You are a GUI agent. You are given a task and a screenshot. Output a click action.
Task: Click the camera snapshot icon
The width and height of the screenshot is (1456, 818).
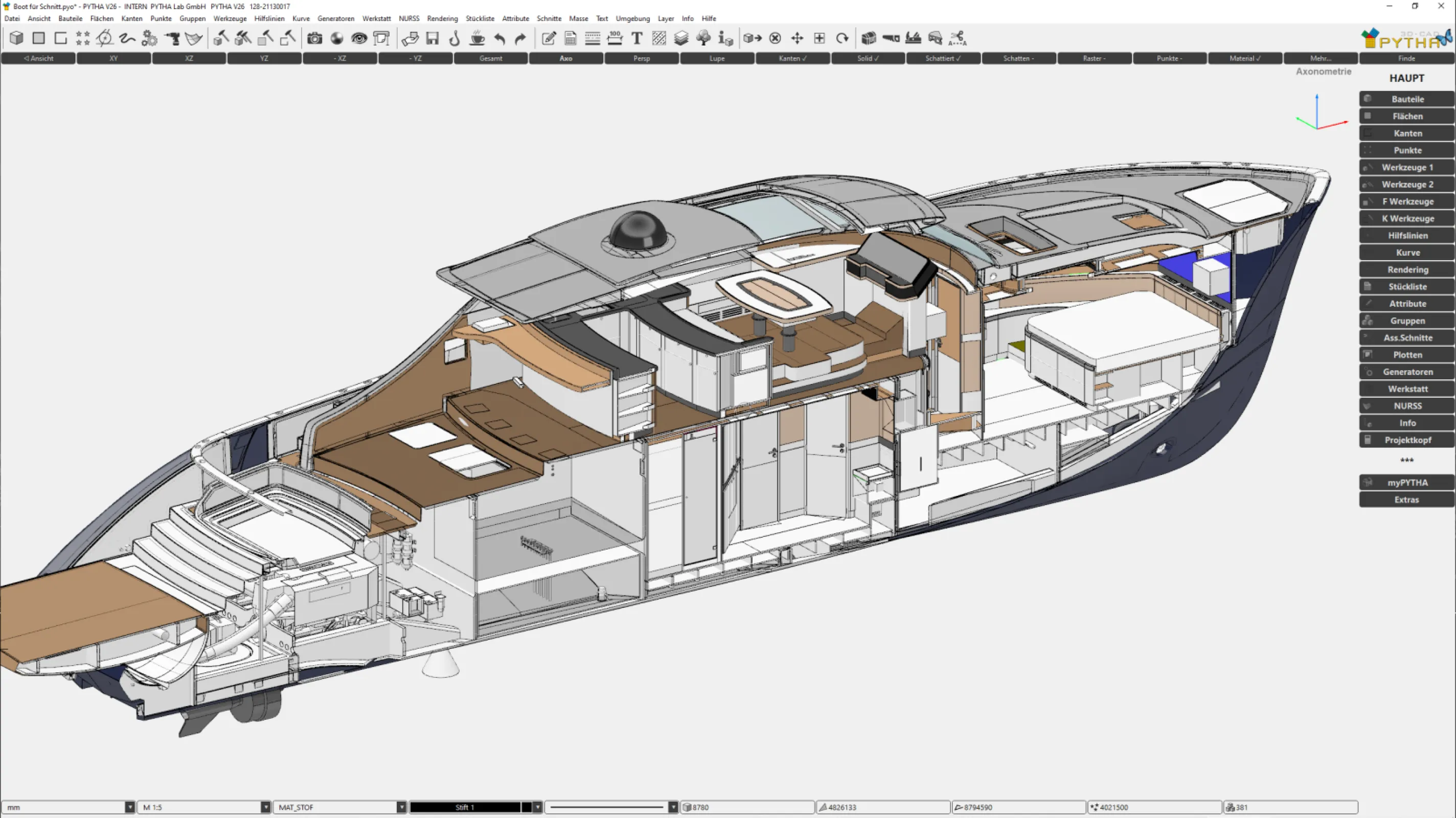(314, 38)
